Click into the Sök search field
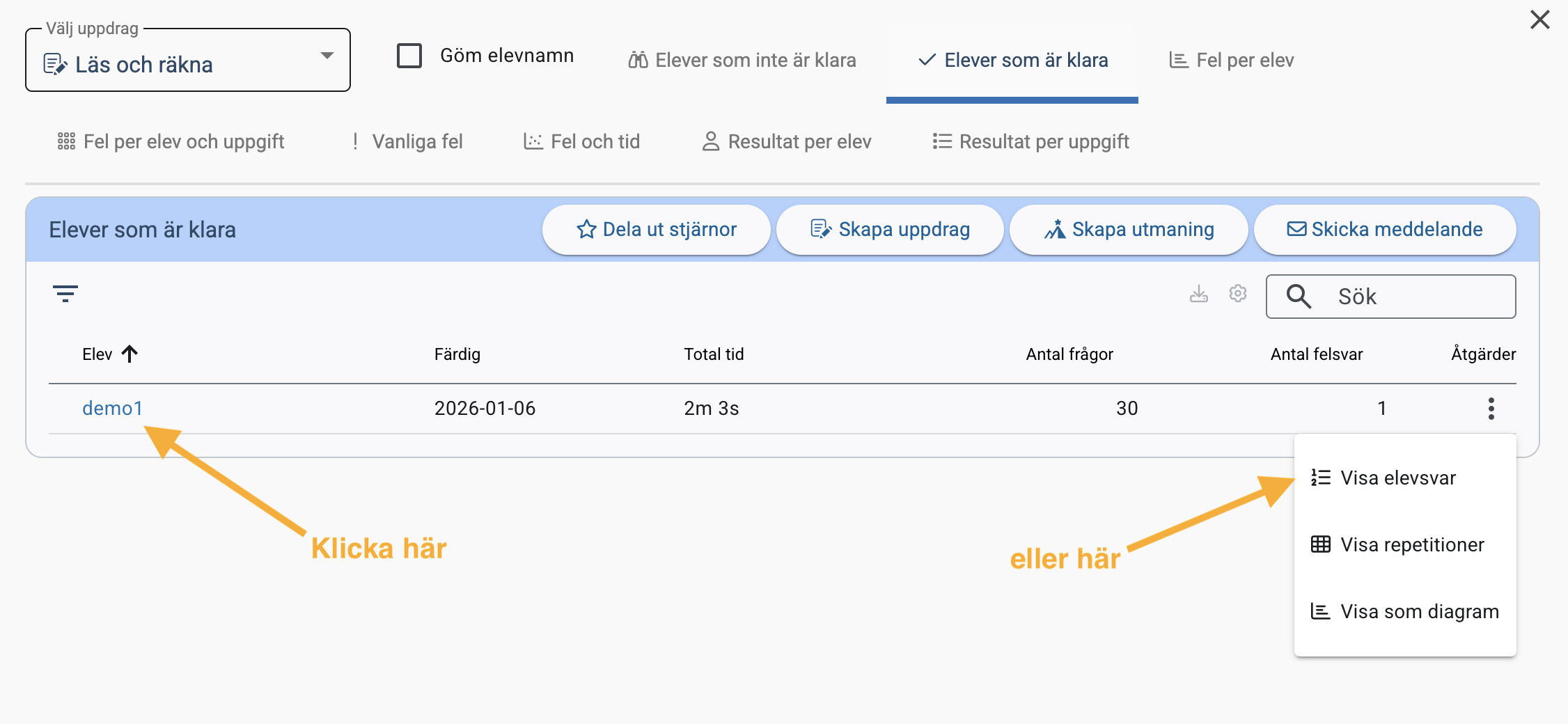The height and width of the screenshot is (724, 1568). (1413, 297)
